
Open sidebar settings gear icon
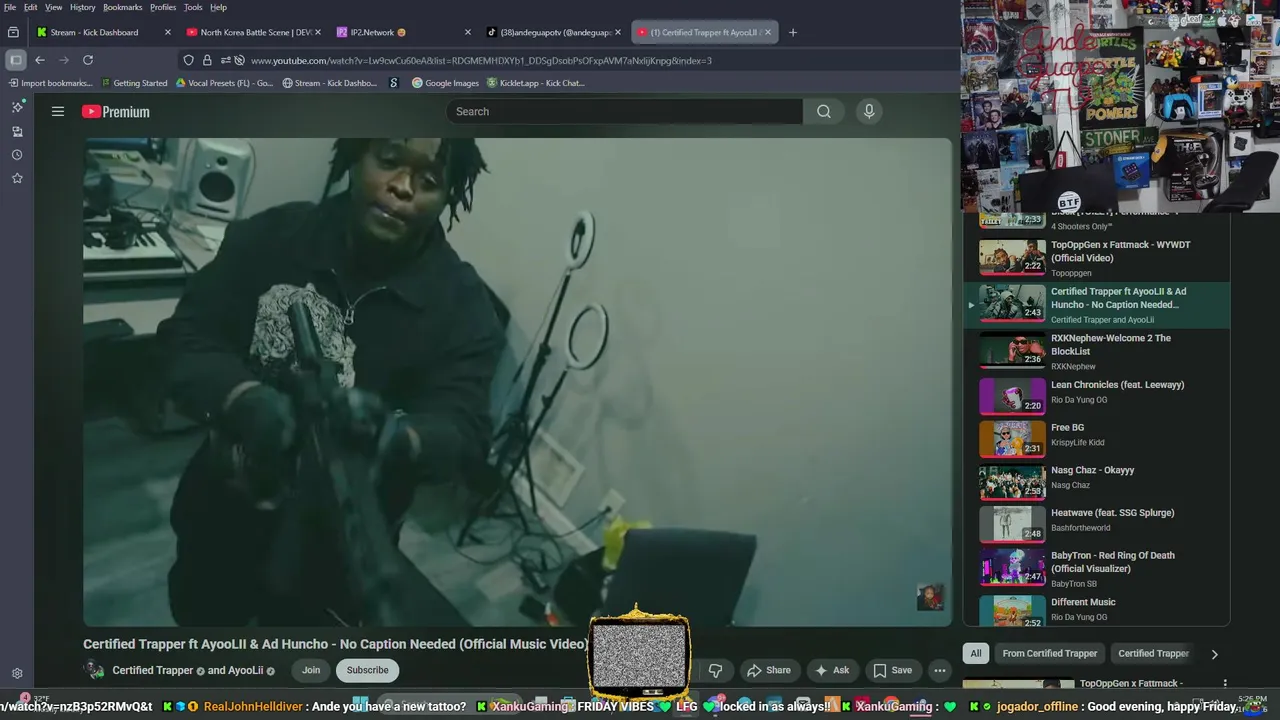click(17, 674)
